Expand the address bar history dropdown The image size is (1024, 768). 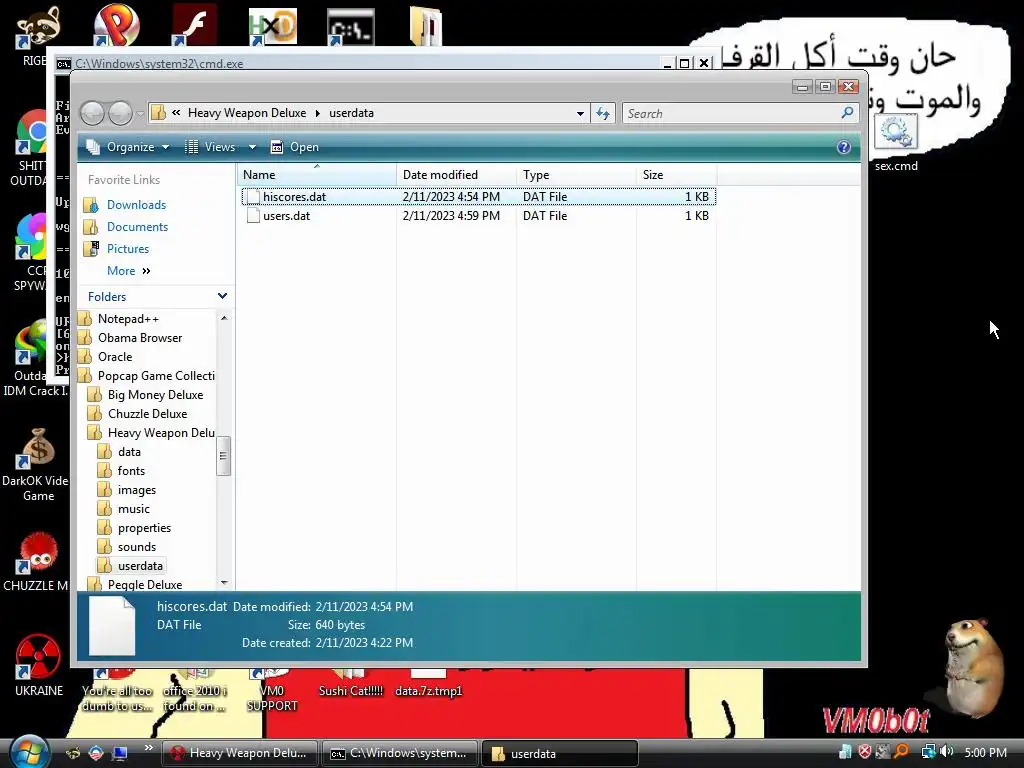(x=580, y=114)
